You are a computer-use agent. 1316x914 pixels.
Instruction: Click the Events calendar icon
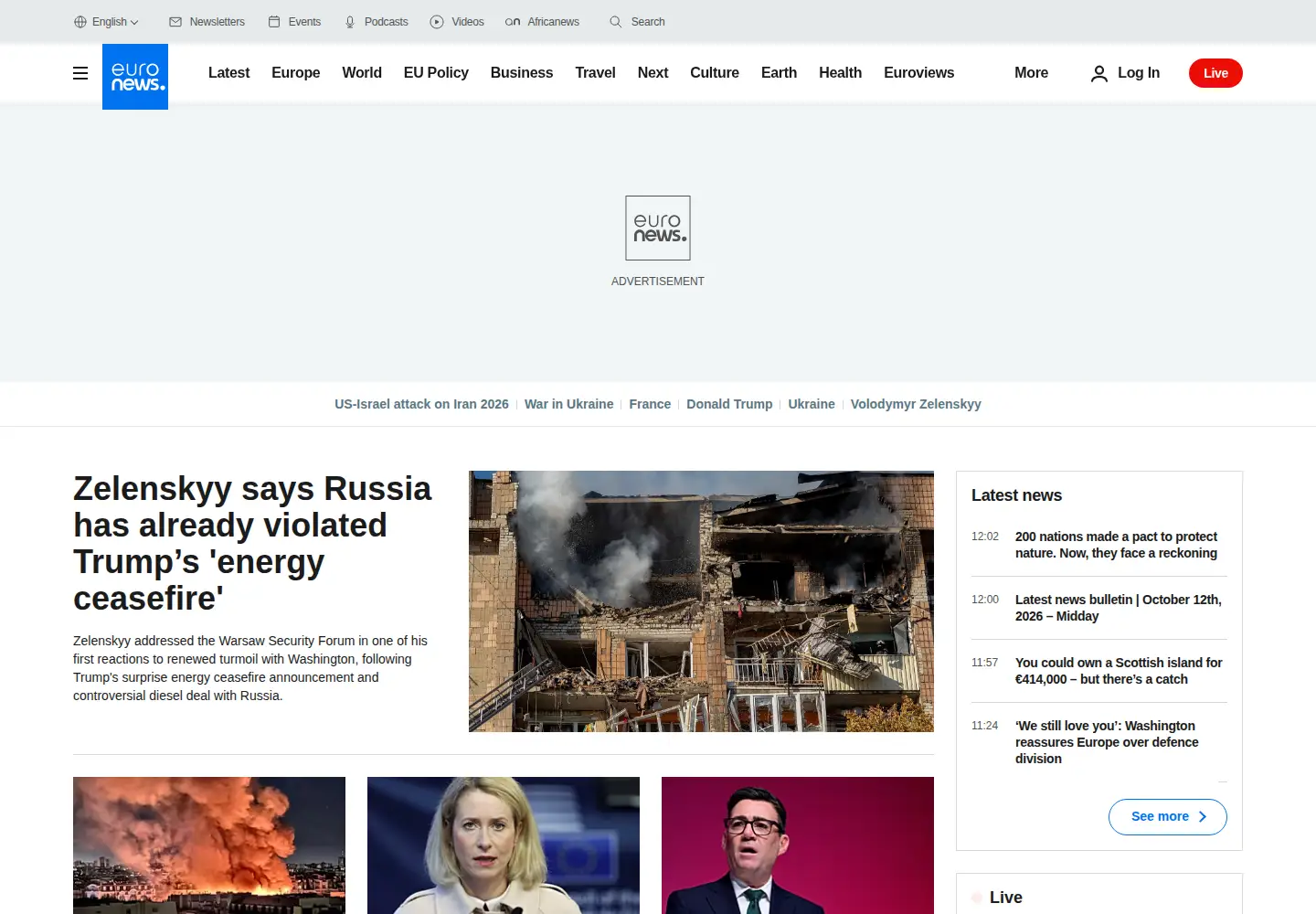274,22
